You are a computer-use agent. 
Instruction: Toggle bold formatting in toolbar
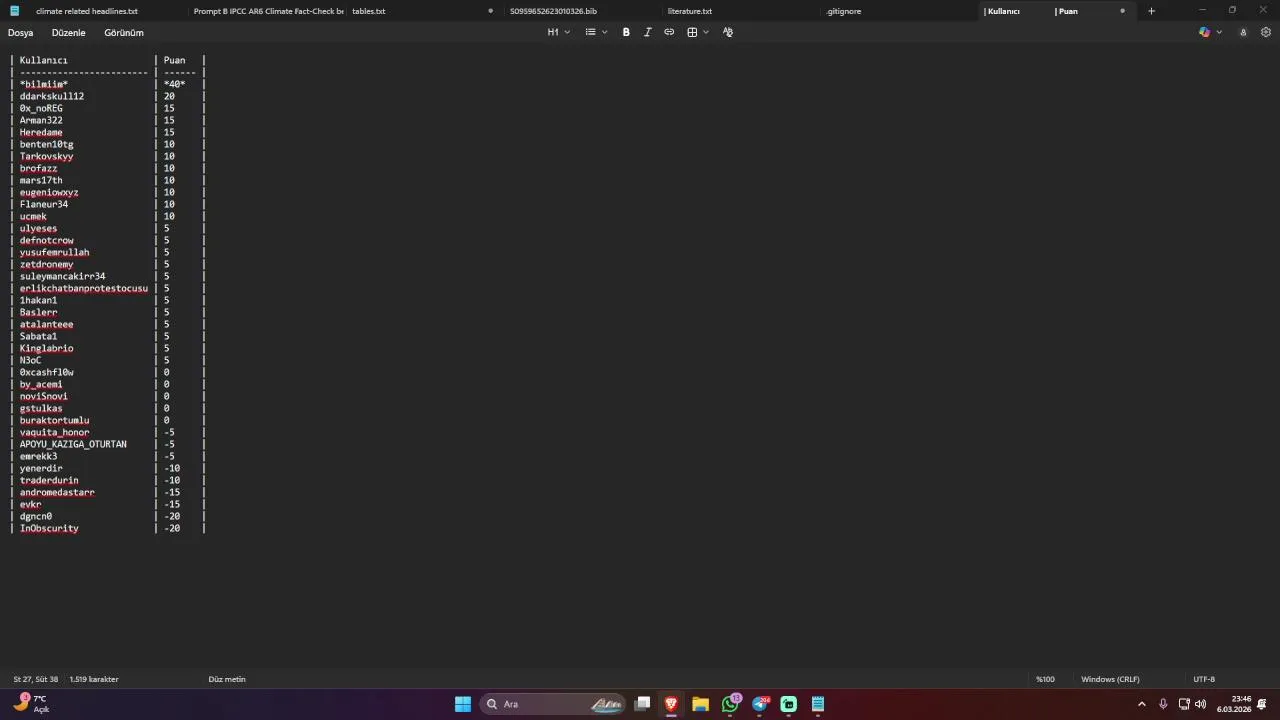(x=626, y=32)
